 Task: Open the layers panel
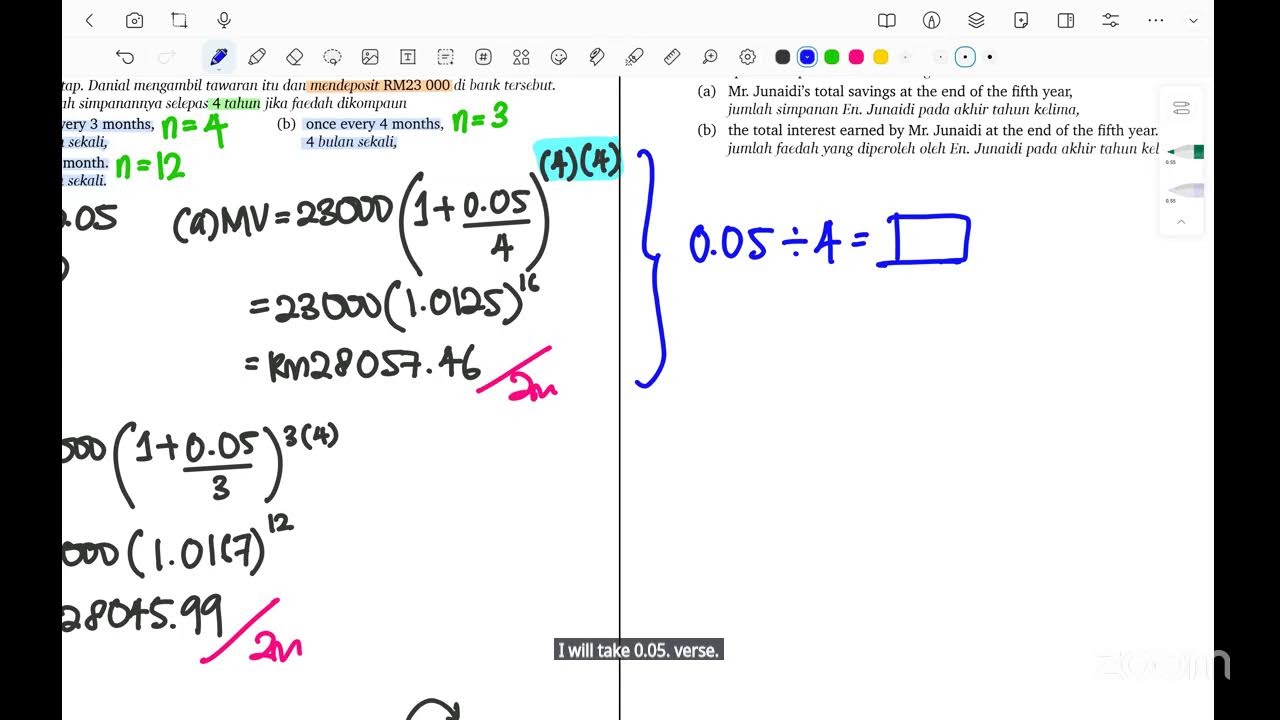point(977,20)
